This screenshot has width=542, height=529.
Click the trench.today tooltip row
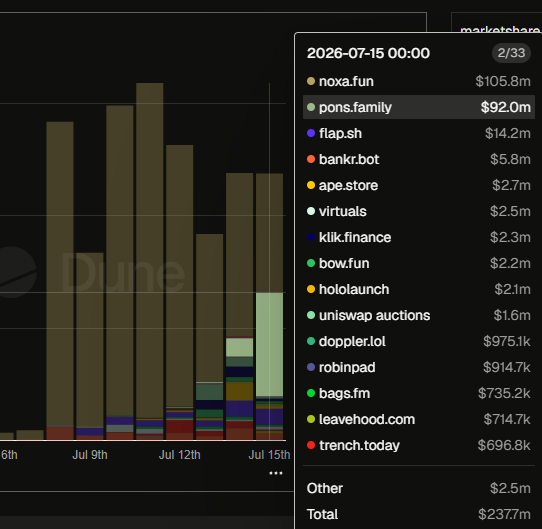pyautogui.click(x=419, y=445)
